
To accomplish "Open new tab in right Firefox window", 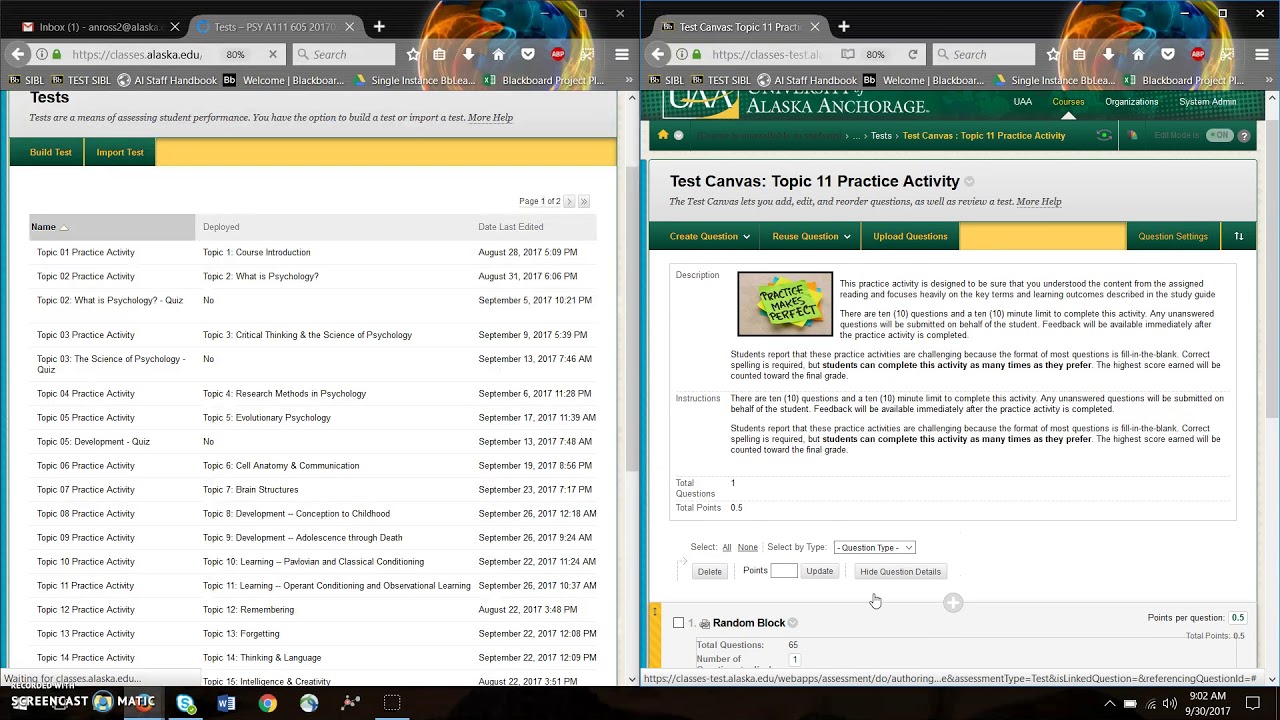I will (843, 27).
